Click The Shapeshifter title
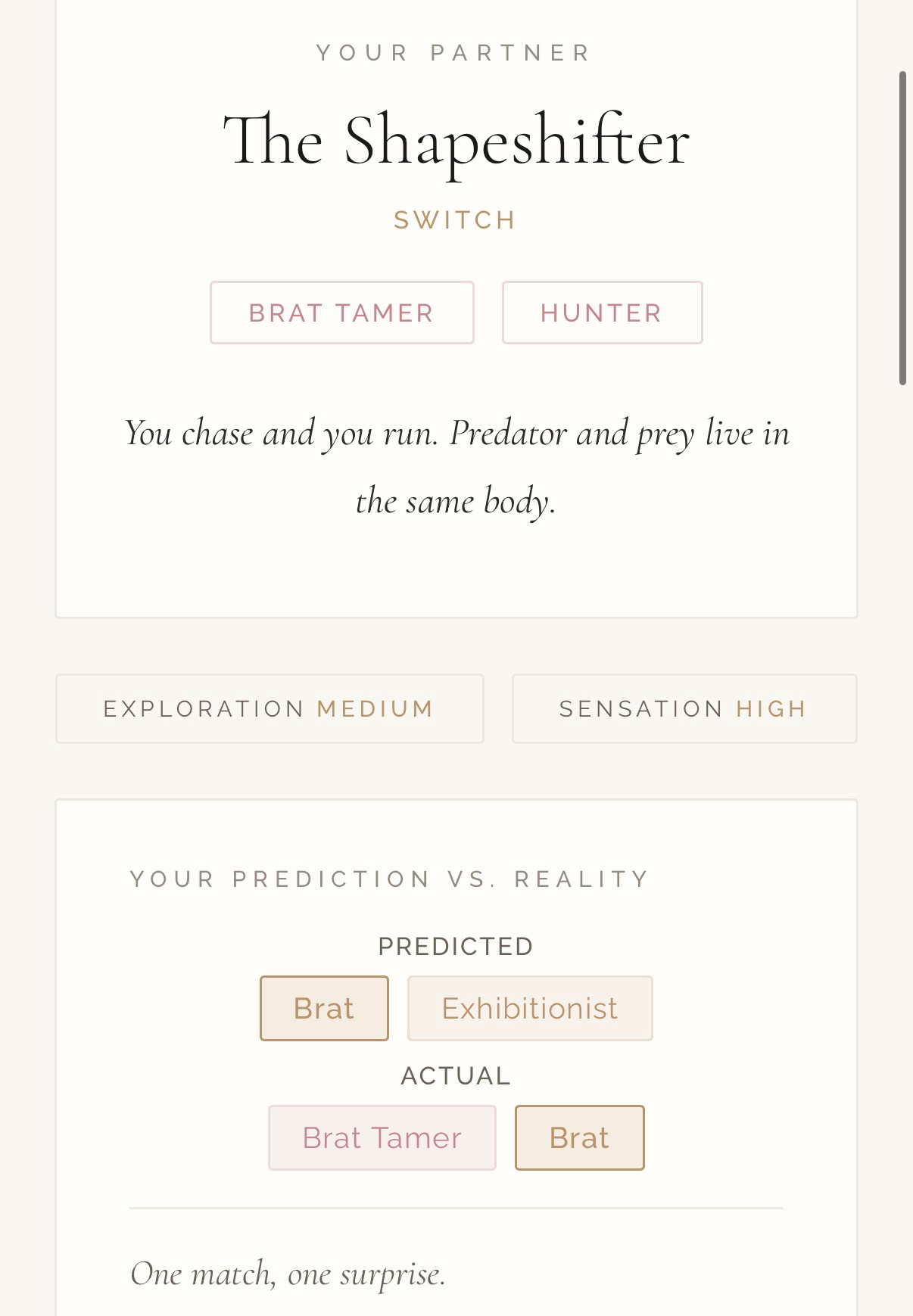Image resolution: width=913 pixels, height=1316 pixels. [x=457, y=141]
